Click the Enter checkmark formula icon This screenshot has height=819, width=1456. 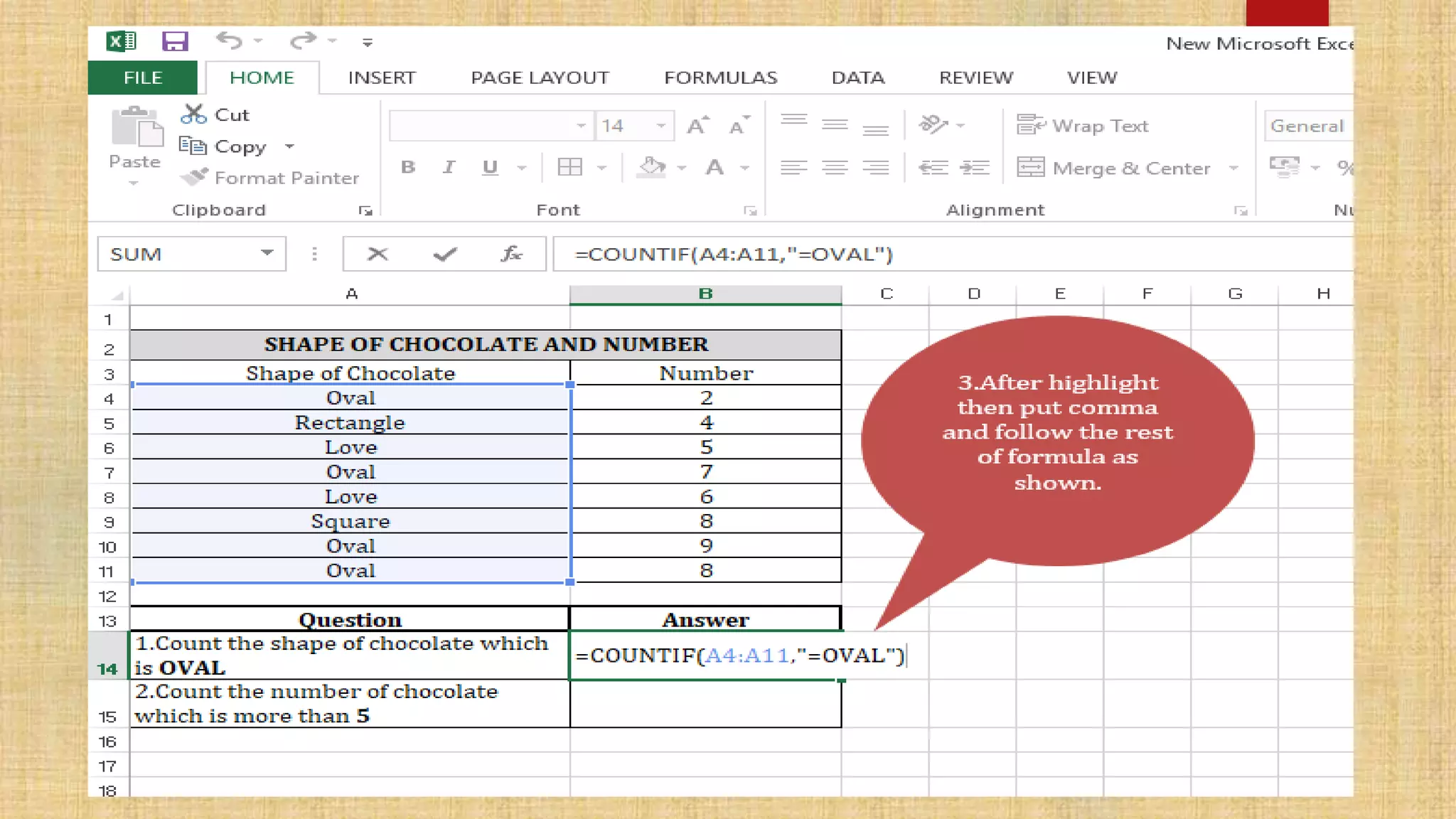[445, 254]
